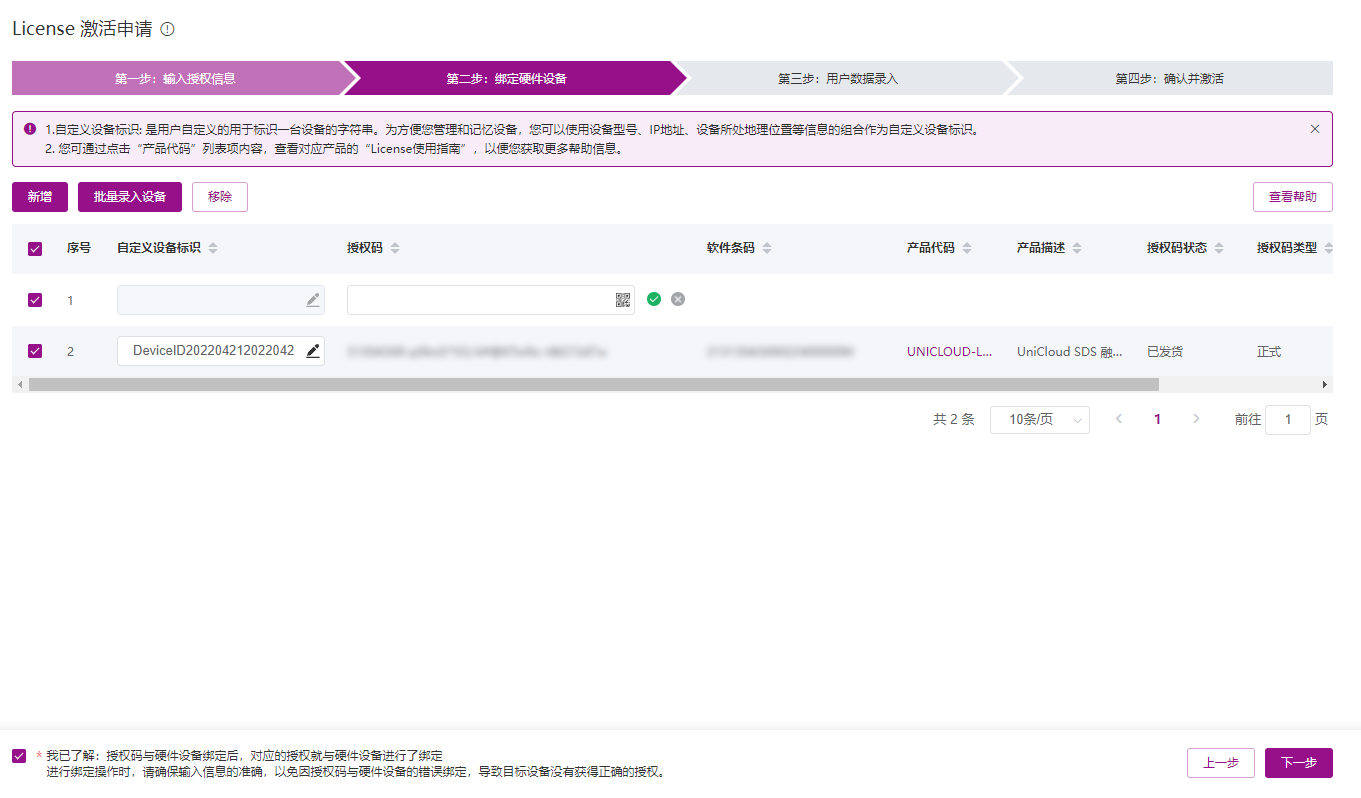Toggle the 我已了解 acknowledgment checkbox
This screenshot has height=798, width=1361.
(19, 756)
